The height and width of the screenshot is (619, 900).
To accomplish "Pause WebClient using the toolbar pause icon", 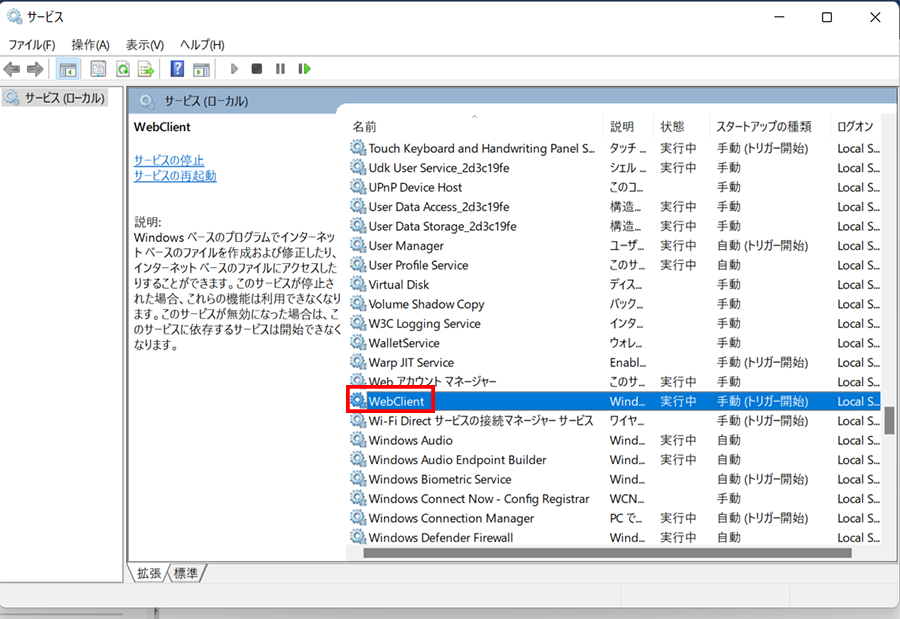I will (280, 68).
